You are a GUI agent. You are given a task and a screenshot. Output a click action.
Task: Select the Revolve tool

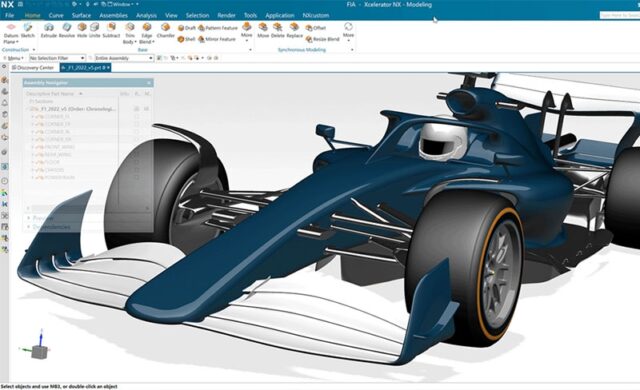(x=67, y=31)
